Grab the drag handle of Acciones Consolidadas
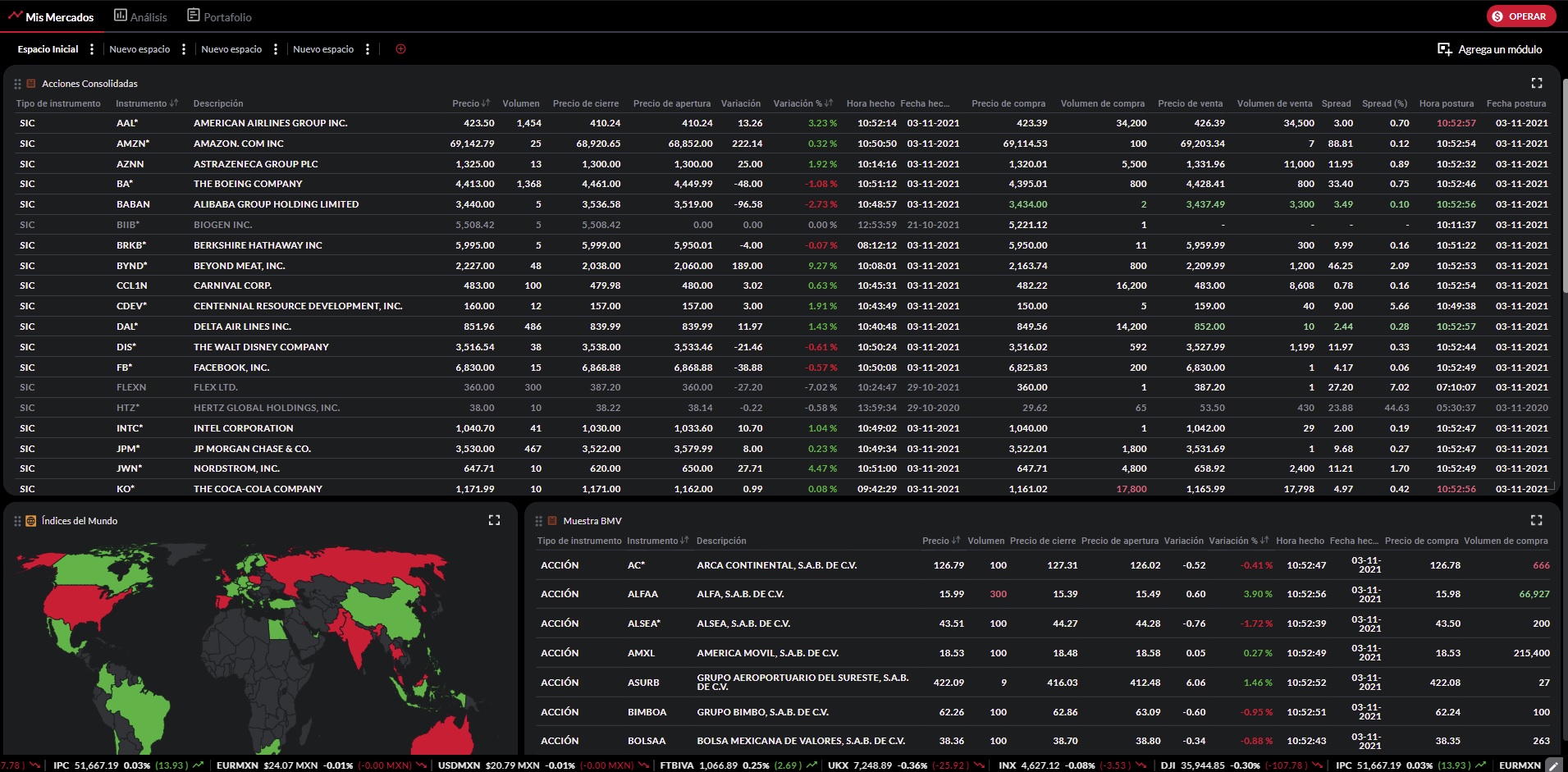Viewport: 1568px width, 772px height. point(17,84)
